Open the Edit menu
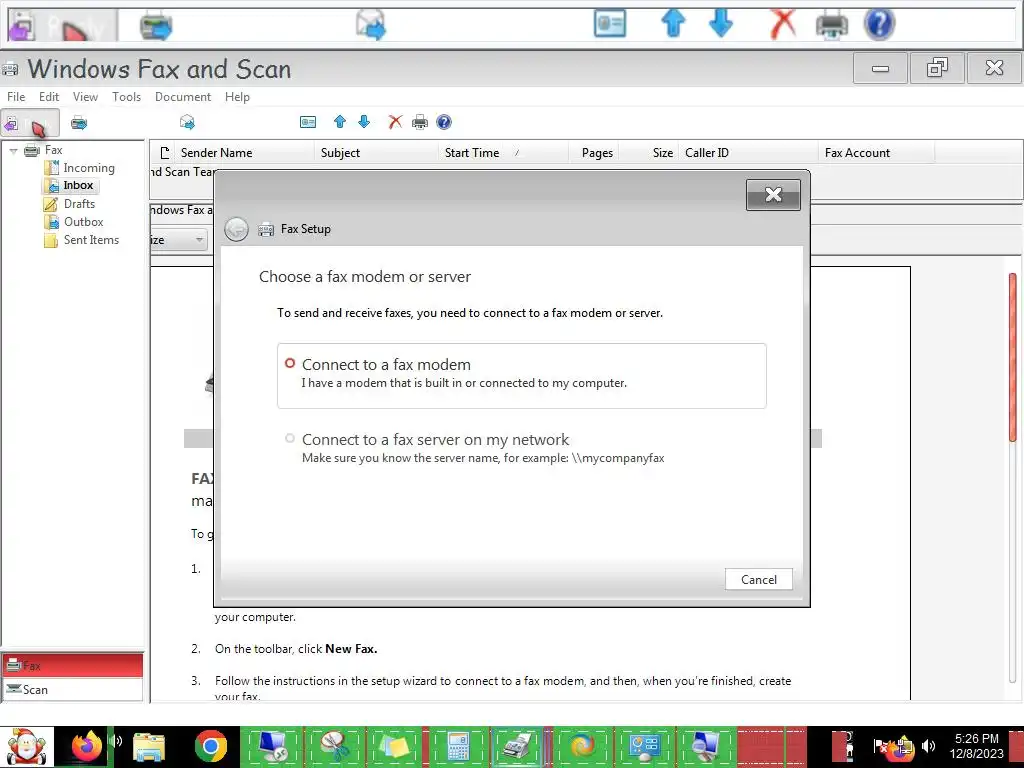Viewport: 1024px width, 768px height. (x=48, y=97)
